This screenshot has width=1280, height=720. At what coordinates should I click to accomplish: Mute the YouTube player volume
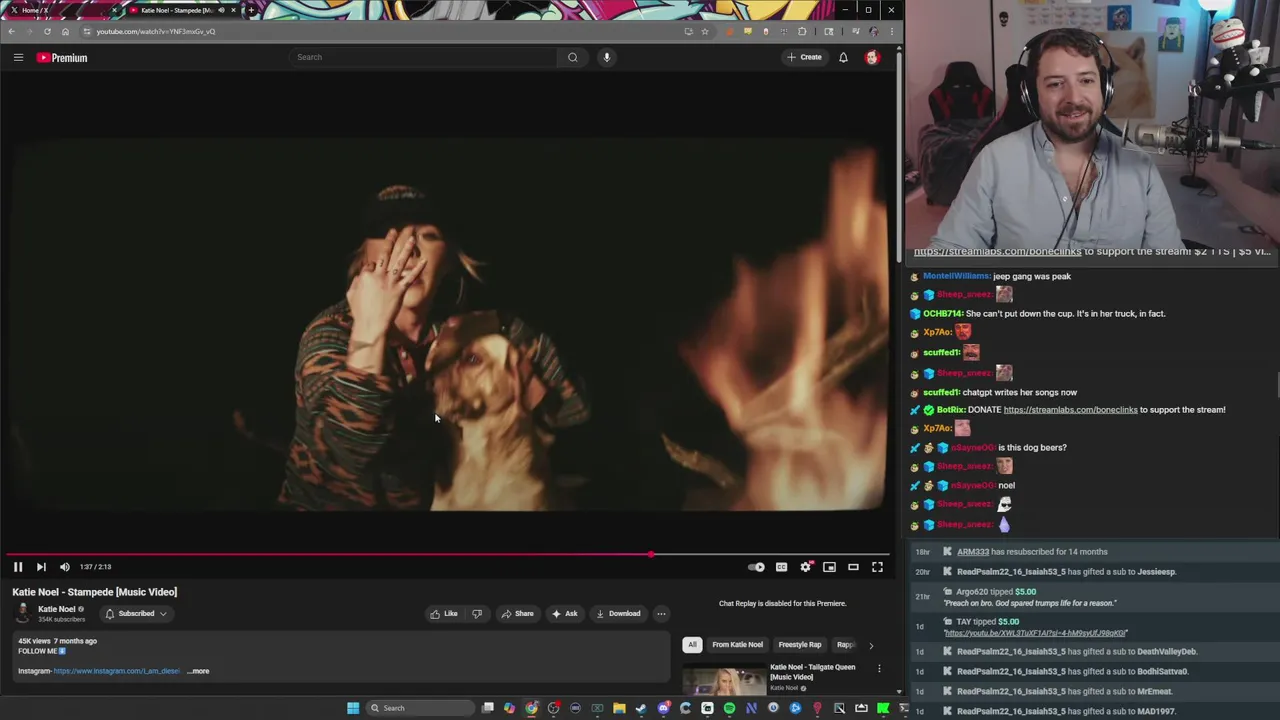click(x=65, y=567)
